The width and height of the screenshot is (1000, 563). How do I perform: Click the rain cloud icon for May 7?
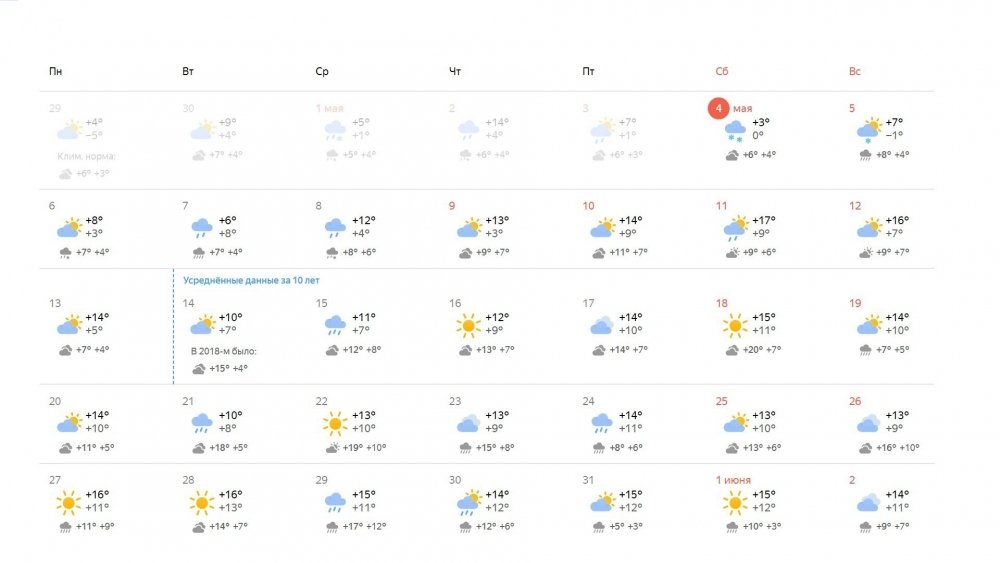point(202,228)
